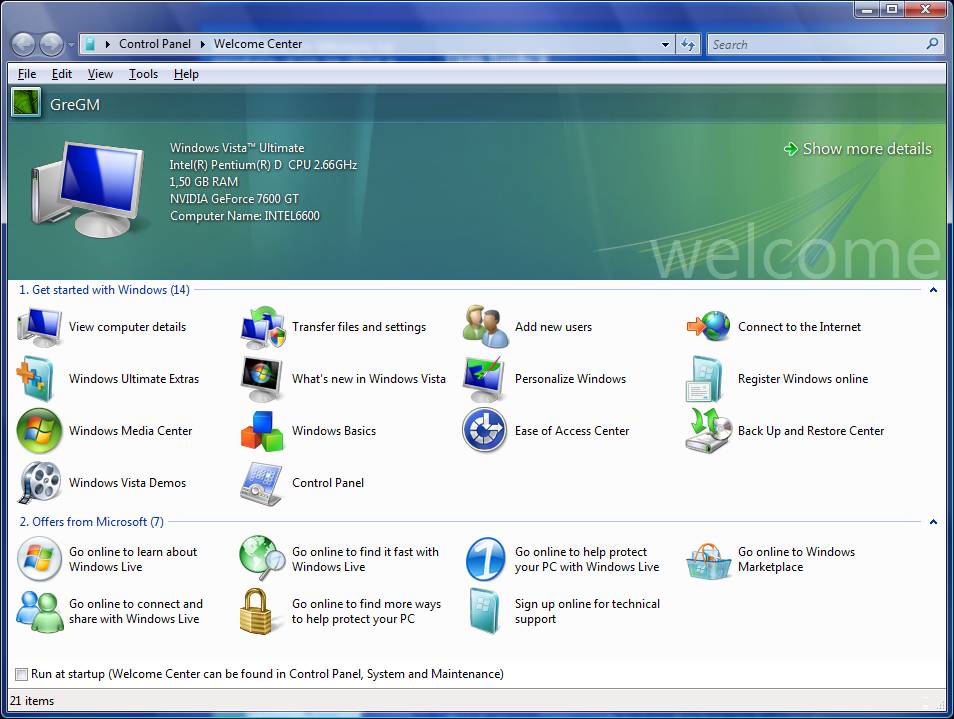This screenshot has height=719, width=954.
Task: Click protect your PC with Windows Live icon
Action: point(486,559)
